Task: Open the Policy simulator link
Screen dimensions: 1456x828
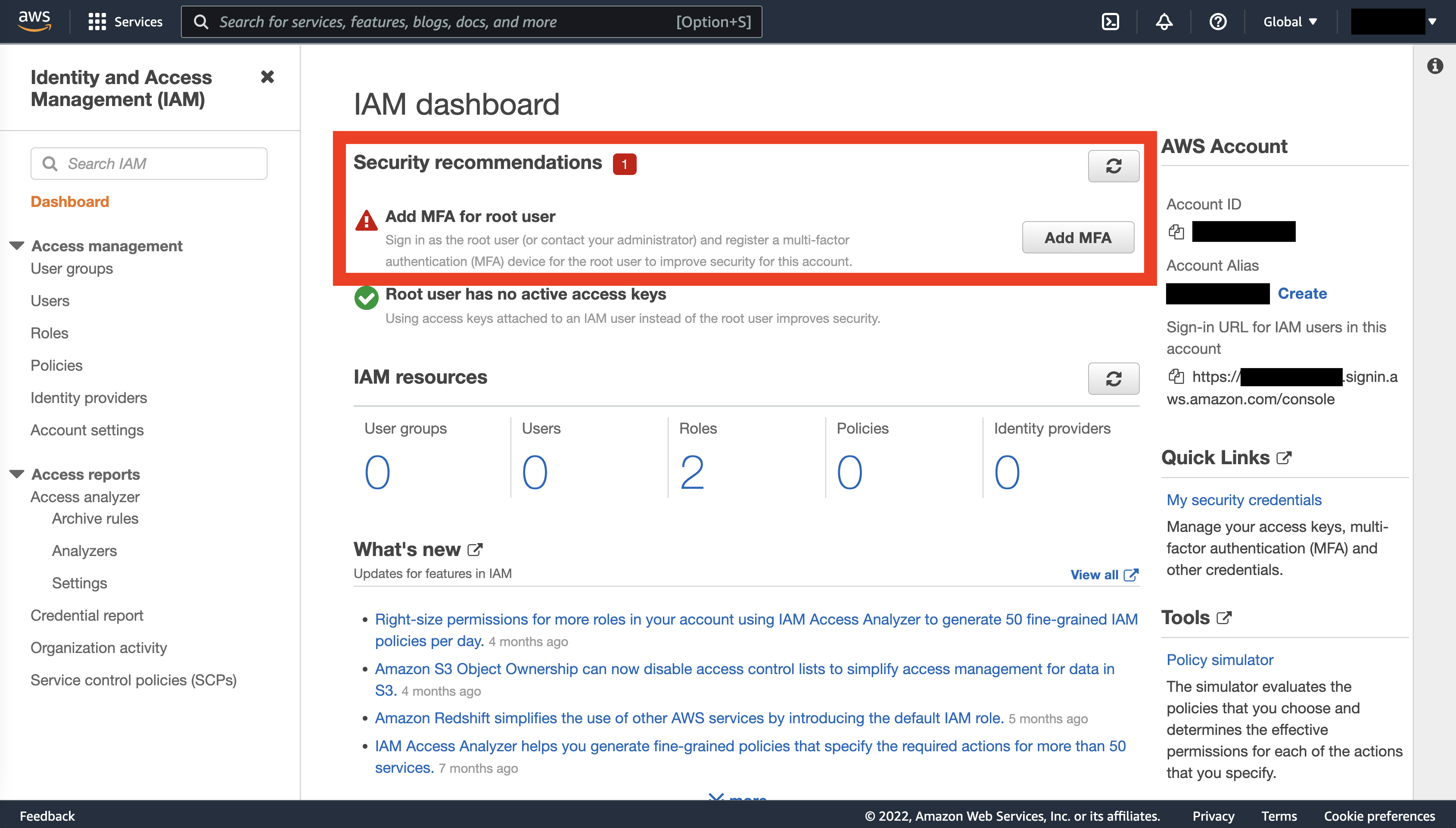Action: point(1220,659)
